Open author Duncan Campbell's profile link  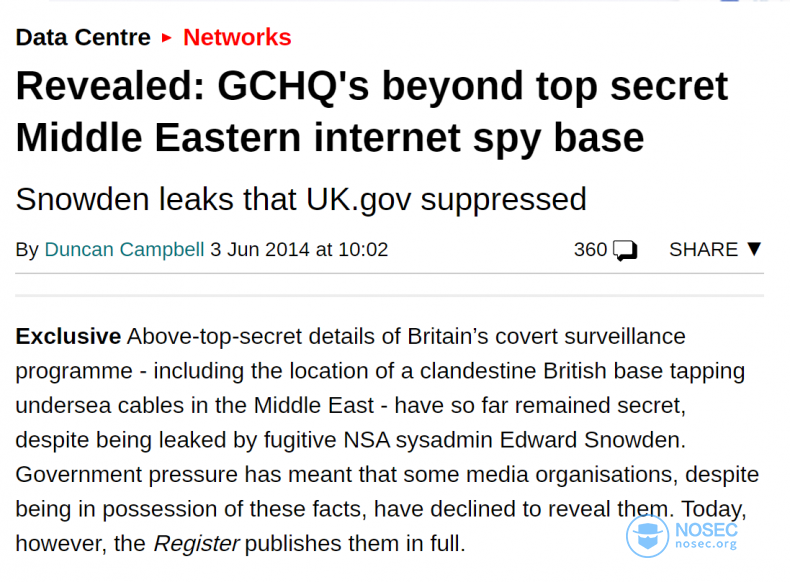coord(124,249)
